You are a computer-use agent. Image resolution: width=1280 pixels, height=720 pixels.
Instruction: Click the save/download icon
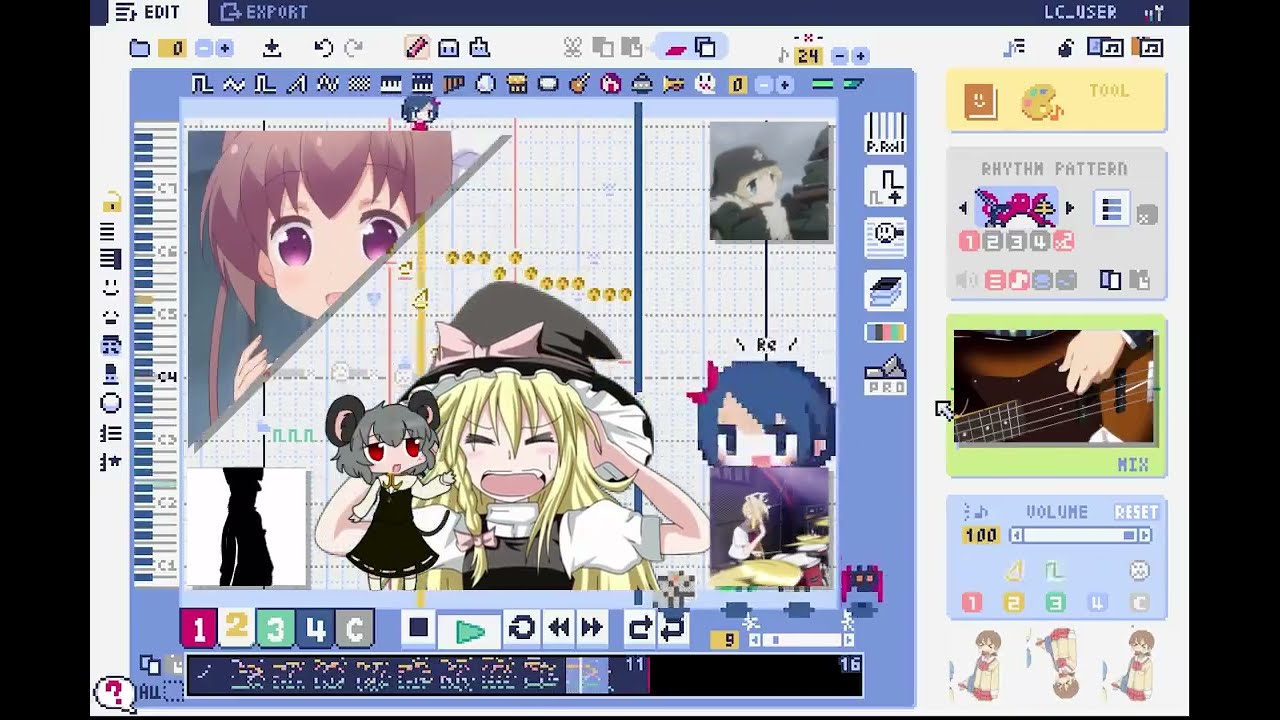272,48
